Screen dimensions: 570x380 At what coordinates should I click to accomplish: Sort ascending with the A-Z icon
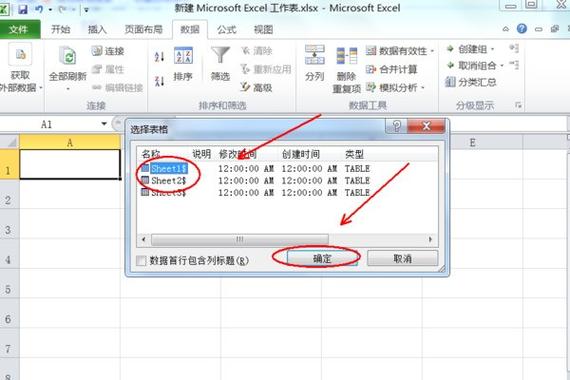click(x=159, y=57)
